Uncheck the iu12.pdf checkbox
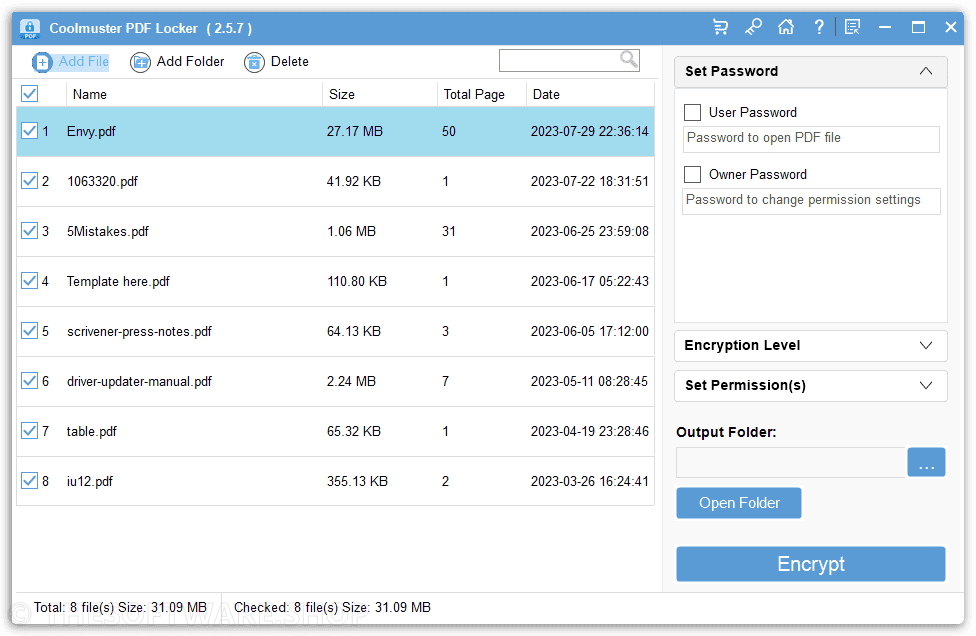The image size is (976, 636). click(29, 480)
